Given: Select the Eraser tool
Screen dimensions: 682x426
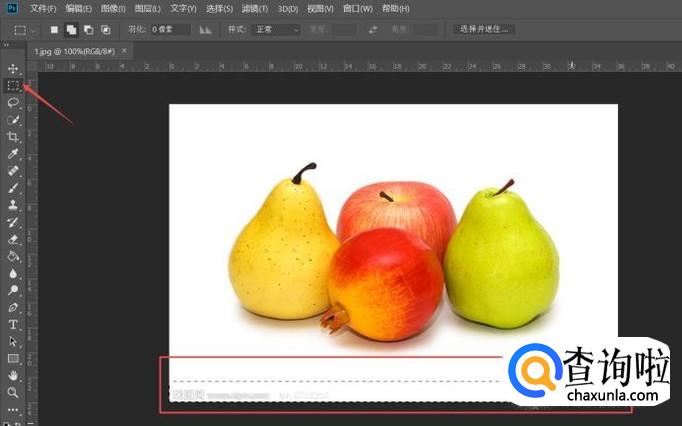Looking at the screenshot, I should [14, 239].
